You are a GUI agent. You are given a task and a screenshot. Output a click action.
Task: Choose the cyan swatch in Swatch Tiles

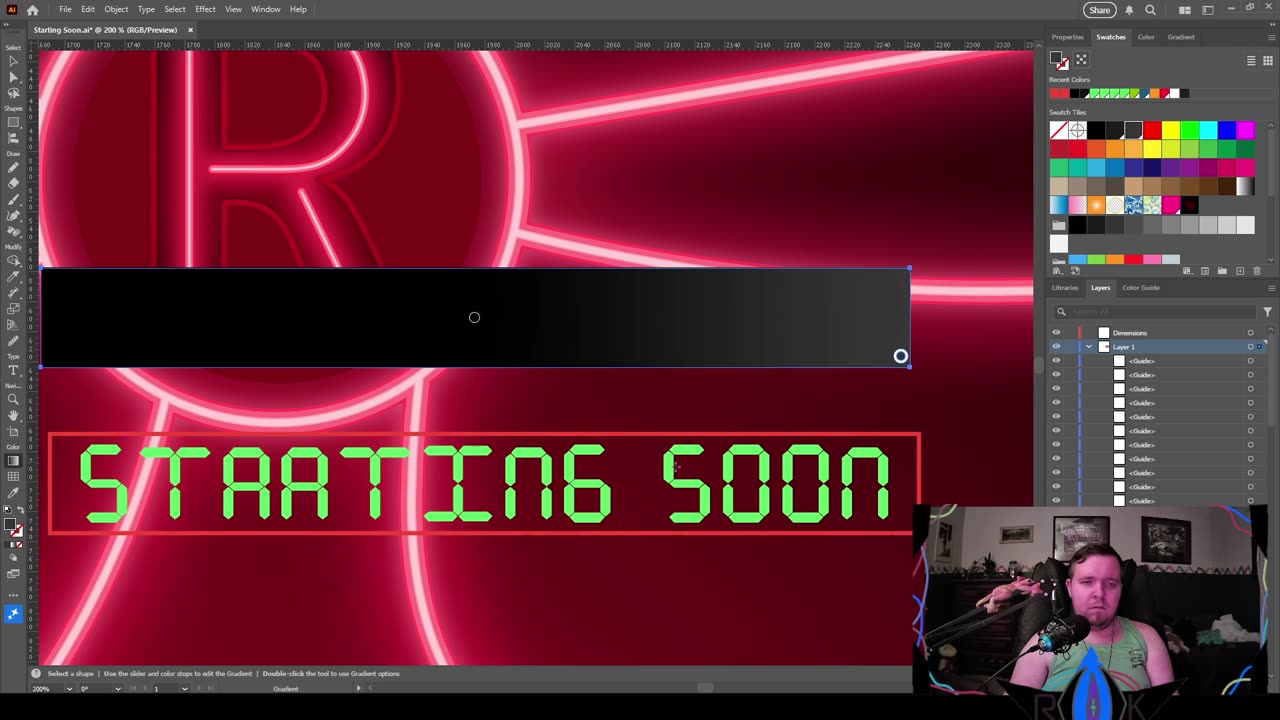click(x=1208, y=130)
